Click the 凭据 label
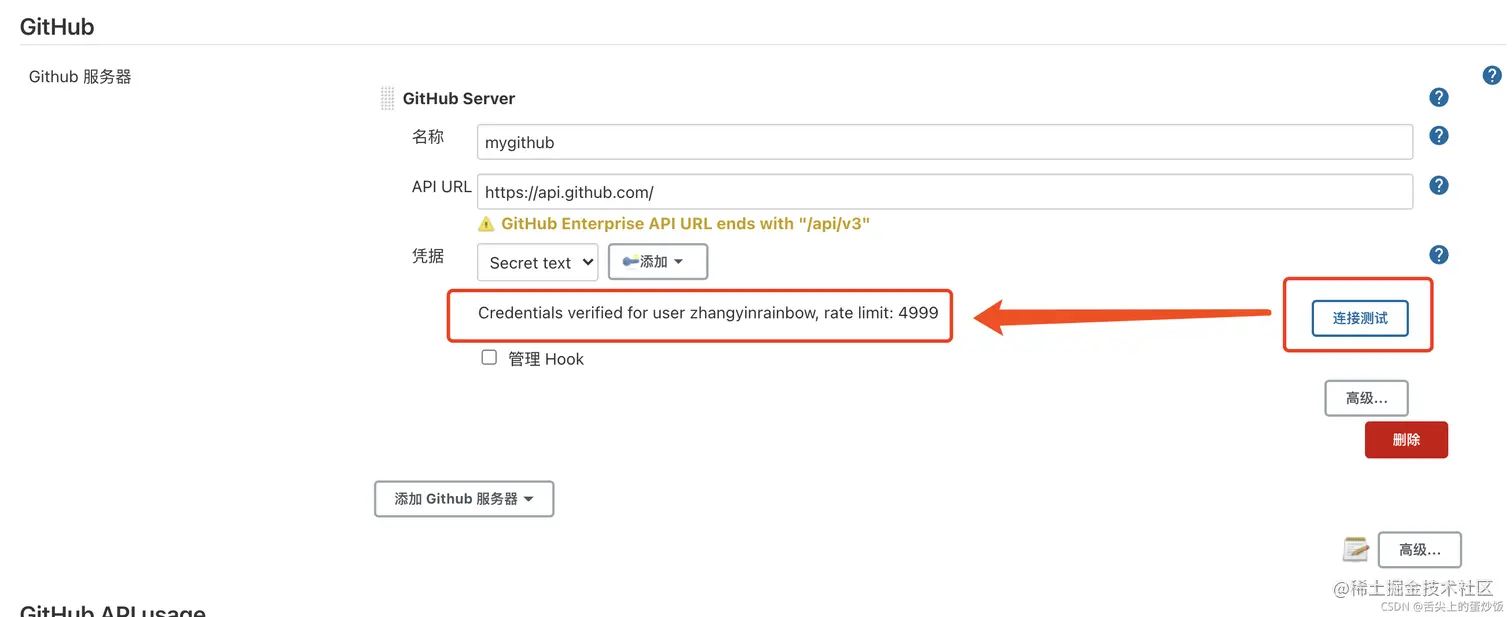 (x=428, y=256)
